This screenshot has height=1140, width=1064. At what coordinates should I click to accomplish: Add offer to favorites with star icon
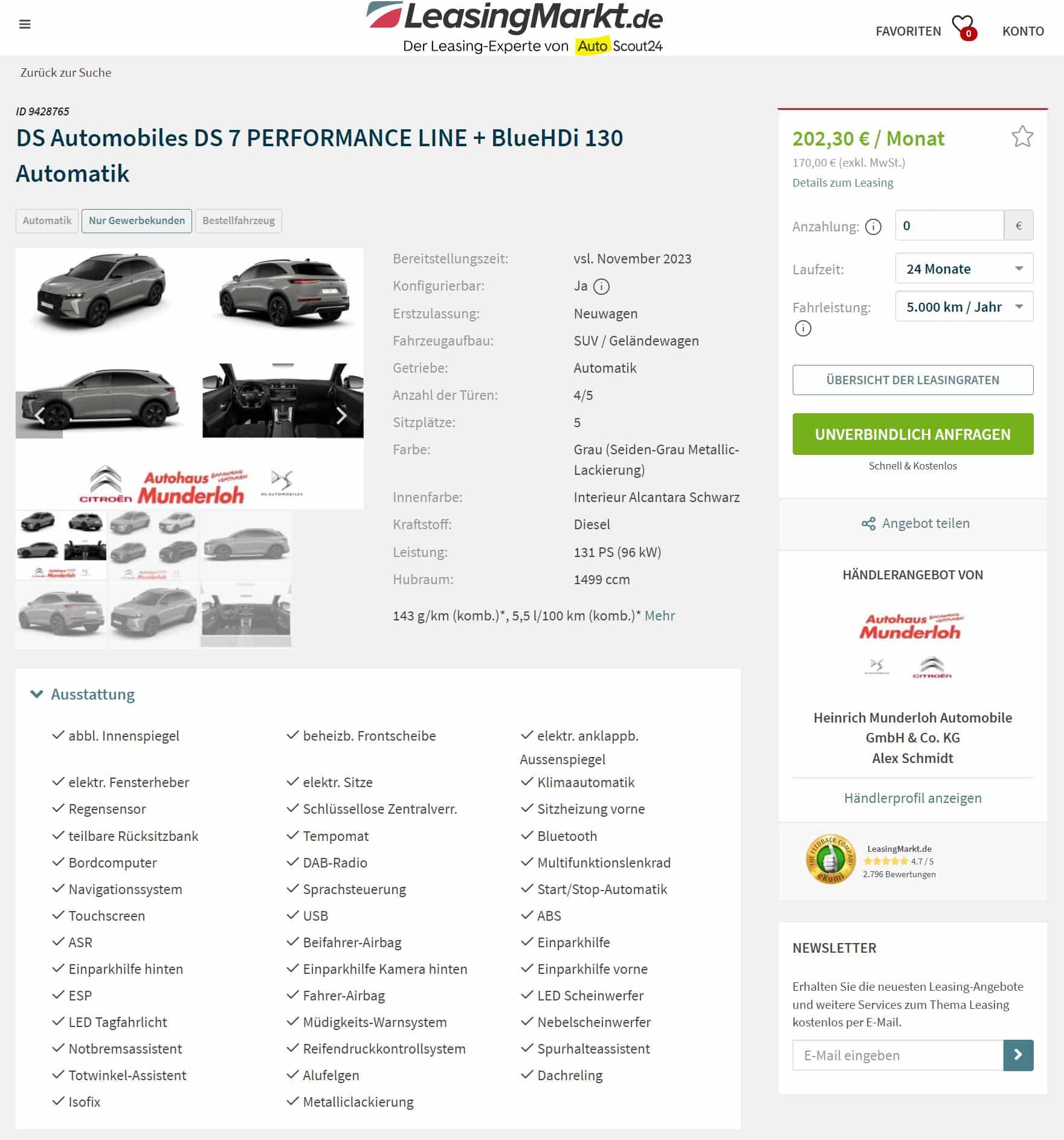coord(1022,137)
